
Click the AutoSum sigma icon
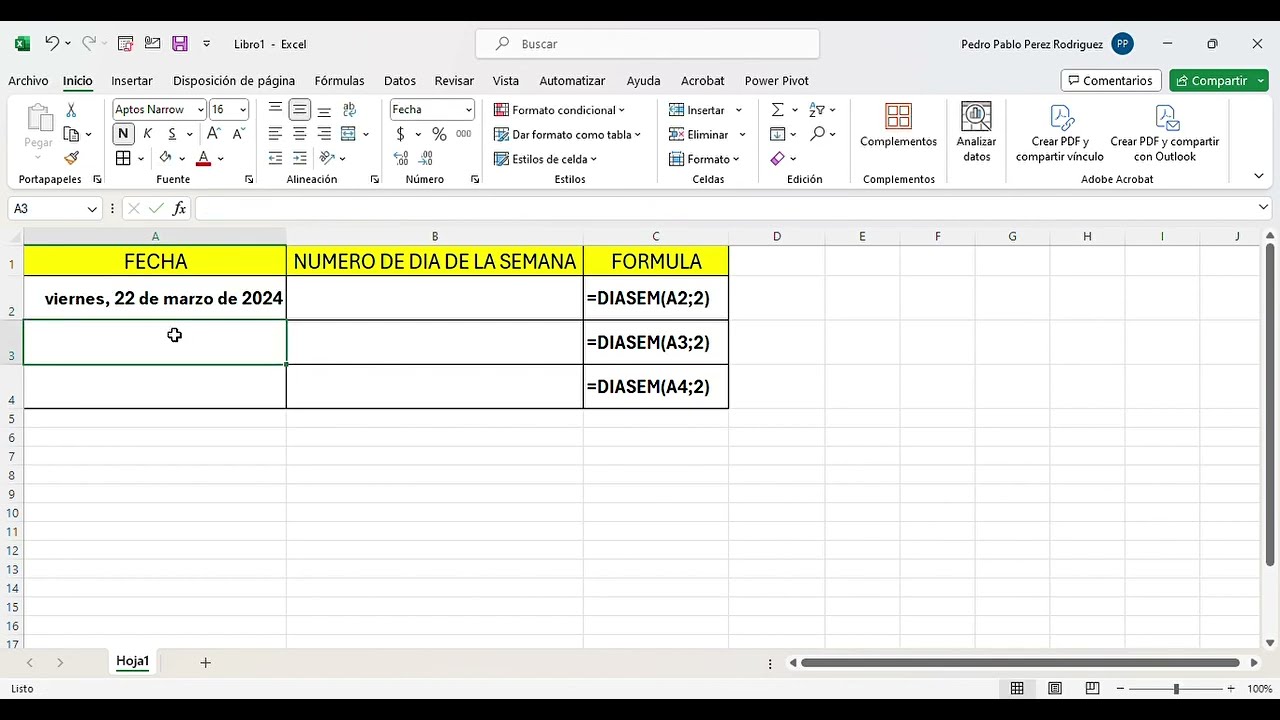[777, 110]
